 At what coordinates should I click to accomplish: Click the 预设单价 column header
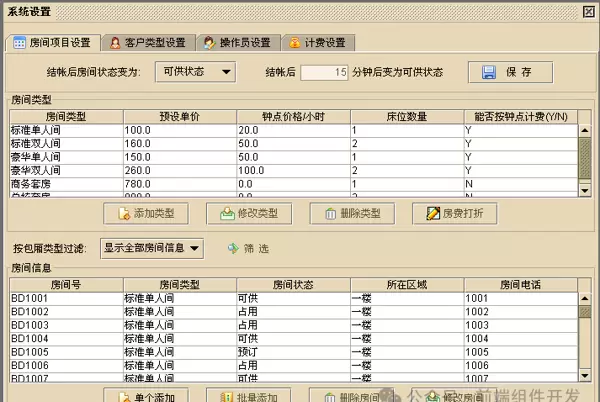click(178, 117)
